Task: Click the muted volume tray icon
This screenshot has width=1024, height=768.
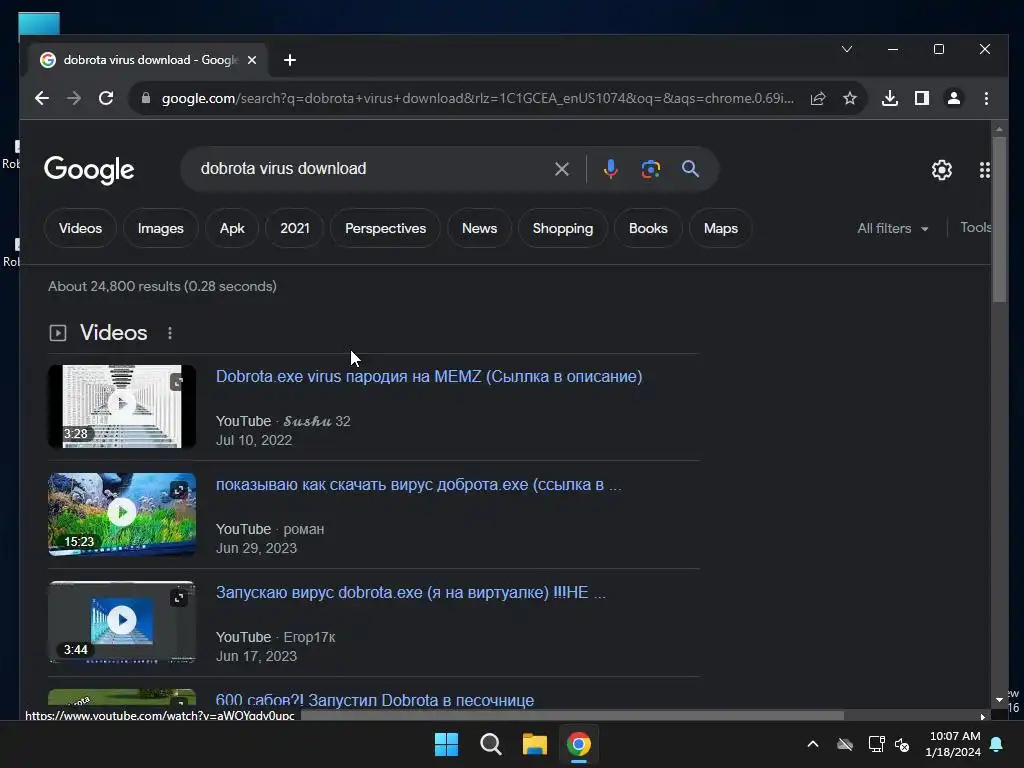Action: tap(903, 744)
